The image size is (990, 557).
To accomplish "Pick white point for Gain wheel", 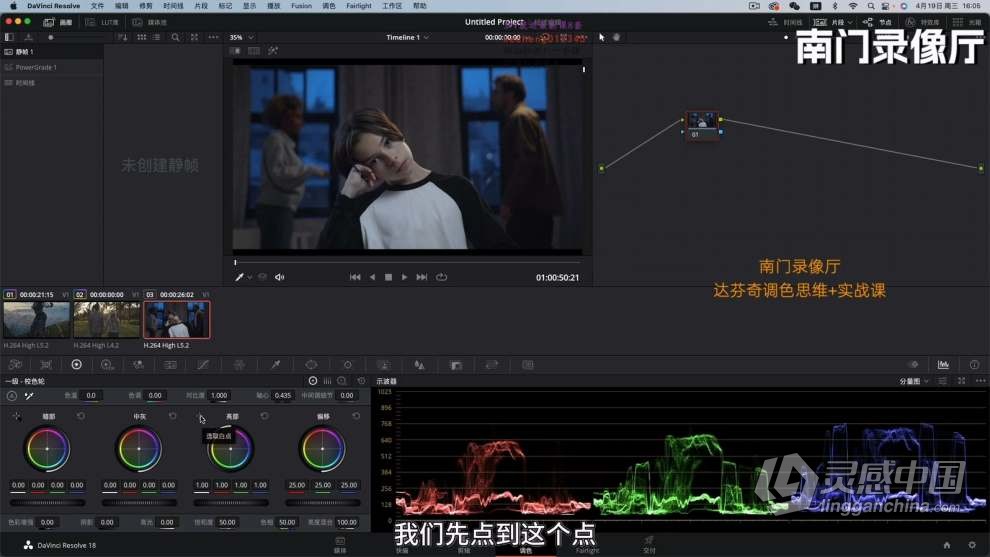I will point(200,416).
